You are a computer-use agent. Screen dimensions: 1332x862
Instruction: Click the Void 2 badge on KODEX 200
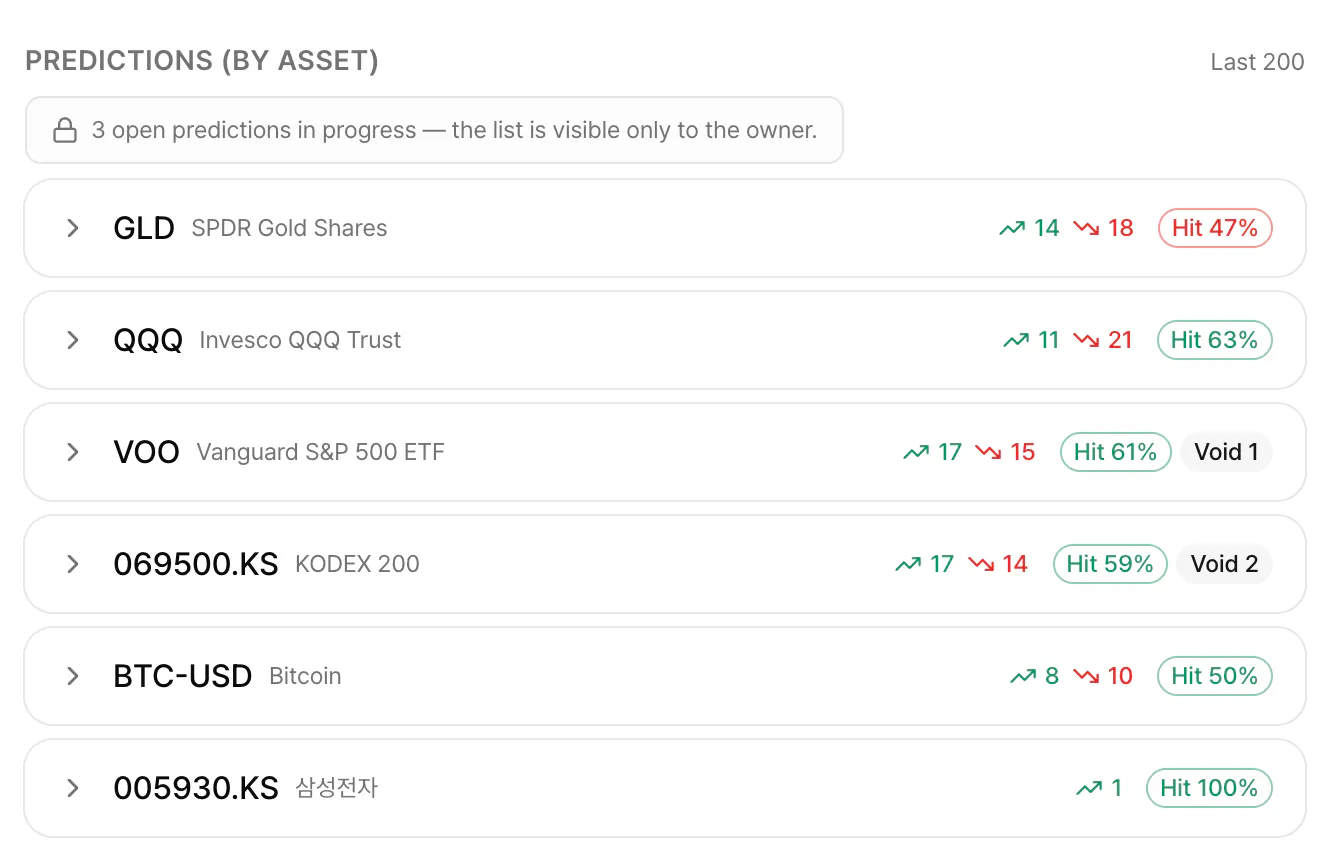1224,564
